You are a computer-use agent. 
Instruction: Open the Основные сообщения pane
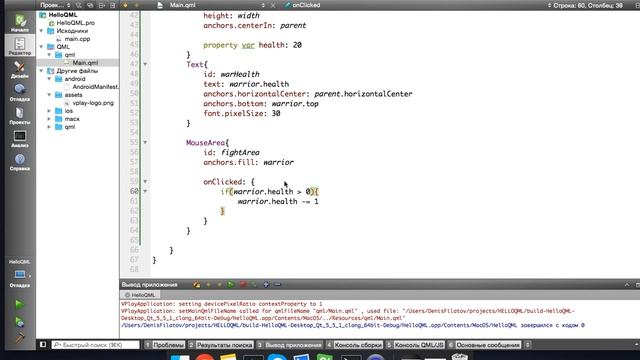[484, 345]
